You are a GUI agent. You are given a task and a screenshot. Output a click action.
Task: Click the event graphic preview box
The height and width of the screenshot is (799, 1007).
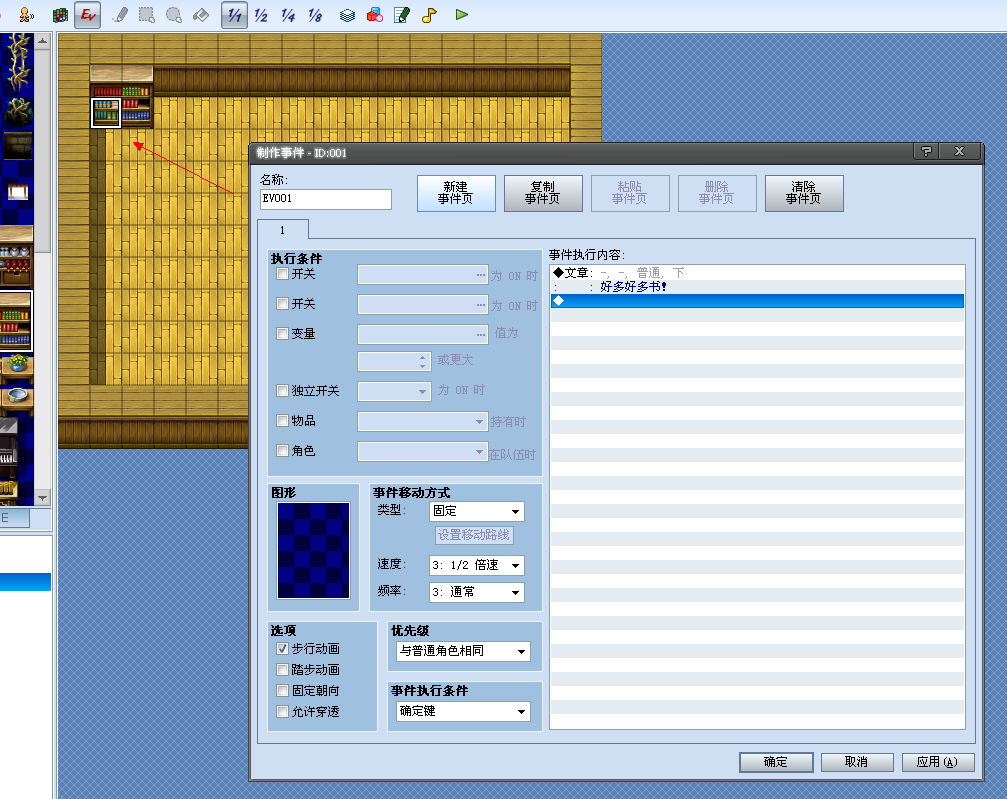[x=313, y=550]
